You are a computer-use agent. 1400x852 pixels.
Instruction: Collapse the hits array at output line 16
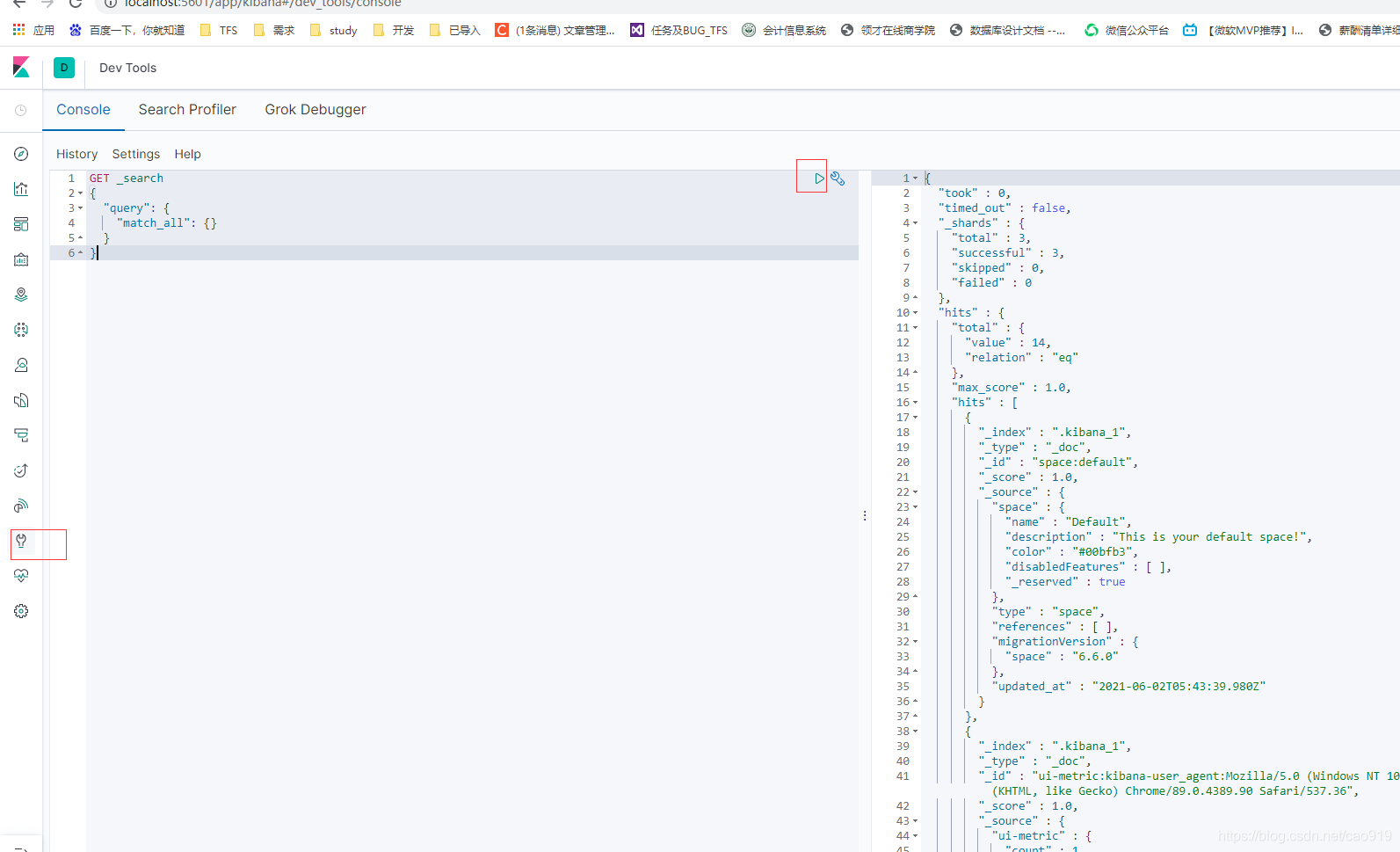tap(916, 403)
